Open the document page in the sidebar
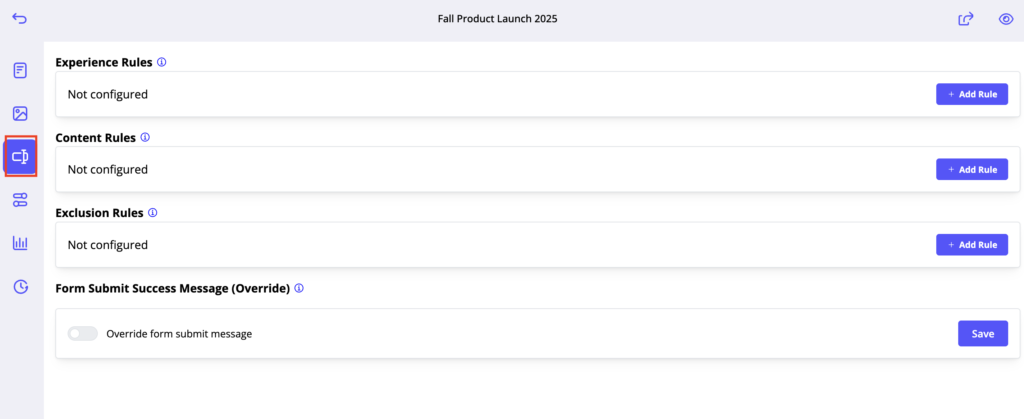The width and height of the screenshot is (1024, 419). (x=20, y=70)
